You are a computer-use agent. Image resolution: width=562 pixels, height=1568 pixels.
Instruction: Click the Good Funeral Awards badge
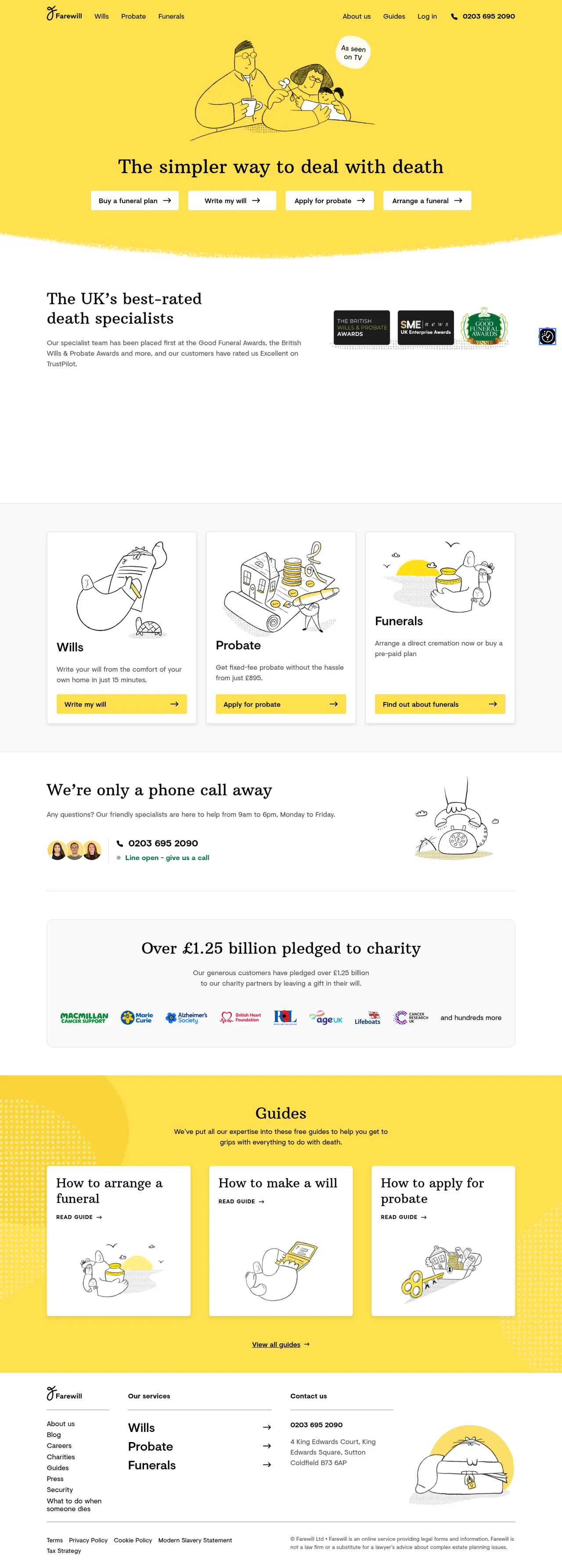click(x=484, y=326)
